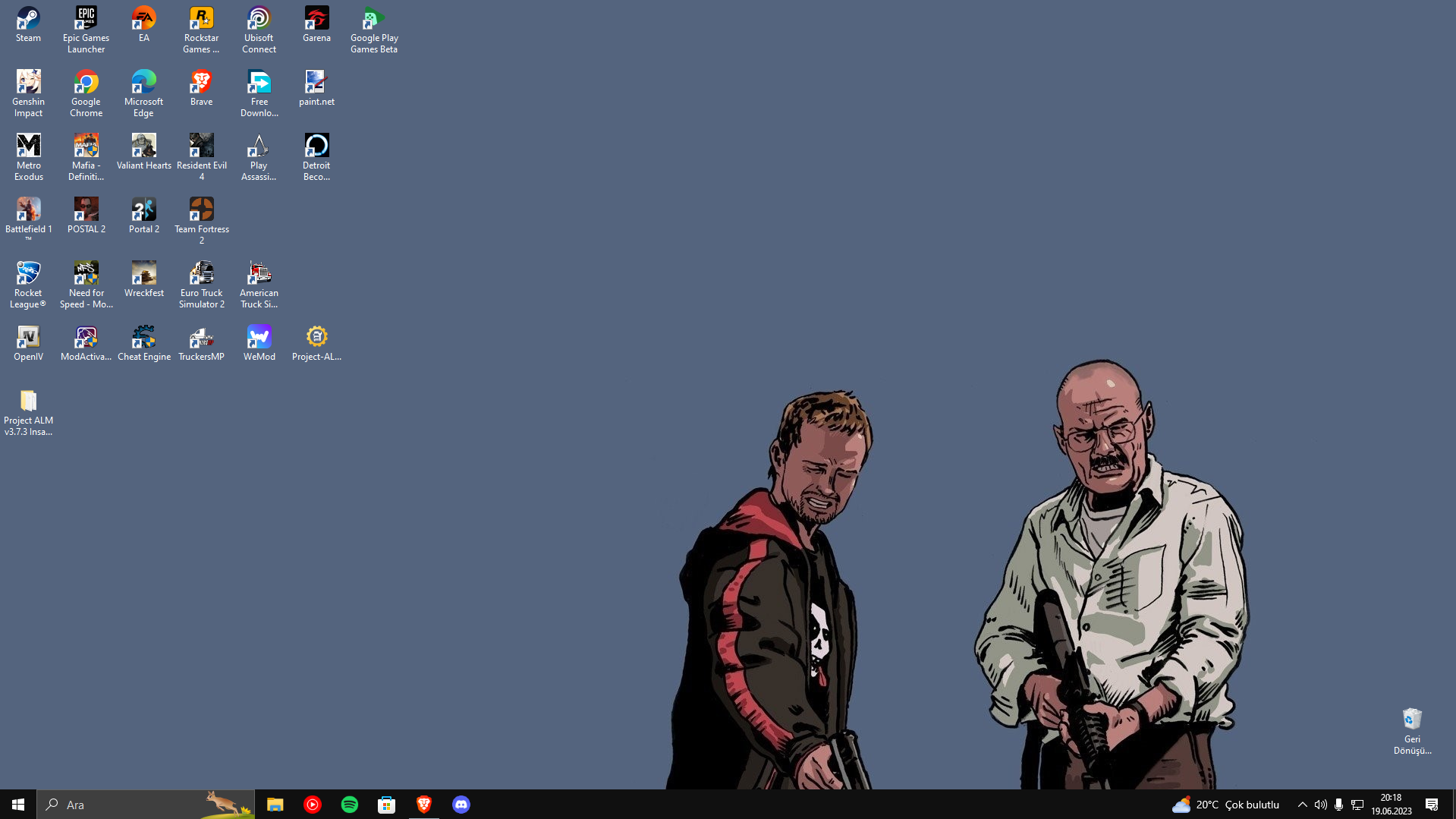Image resolution: width=1456 pixels, height=819 pixels.
Task: Select the Portal 2 shortcut
Action: tap(143, 216)
